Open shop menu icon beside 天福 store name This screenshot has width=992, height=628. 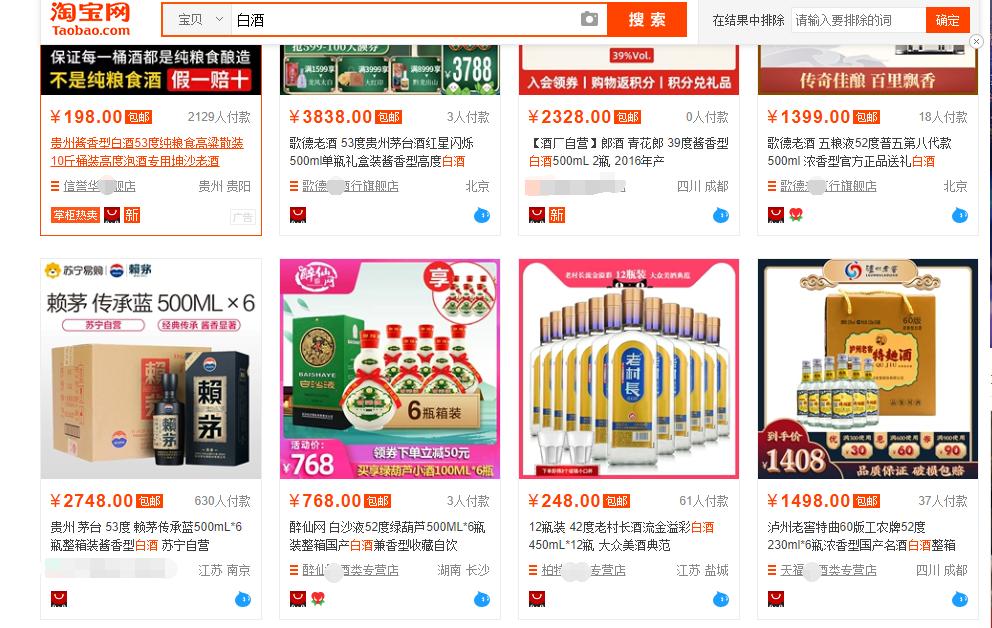[772, 570]
